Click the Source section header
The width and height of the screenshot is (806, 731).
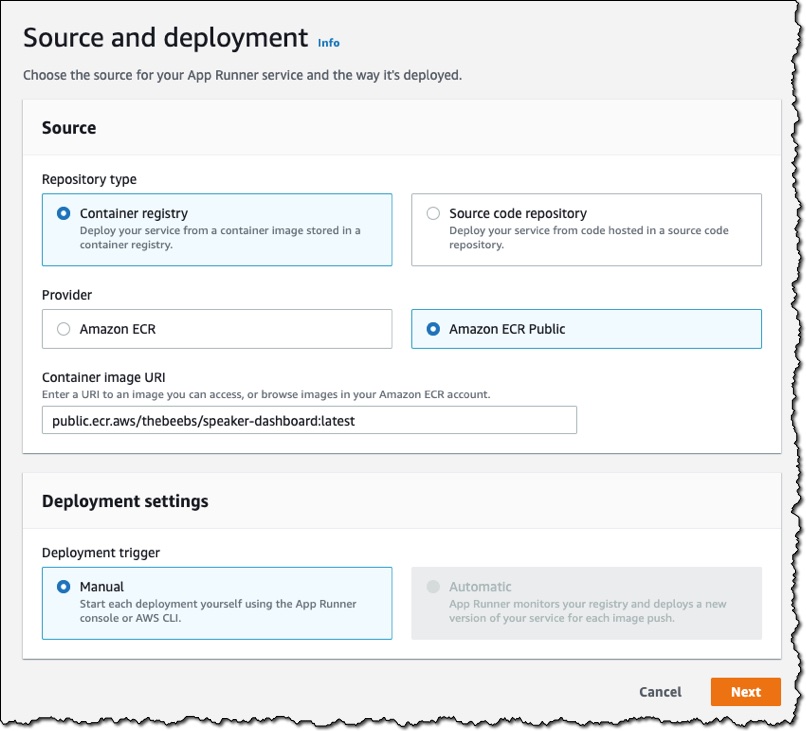tap(69, 127)
